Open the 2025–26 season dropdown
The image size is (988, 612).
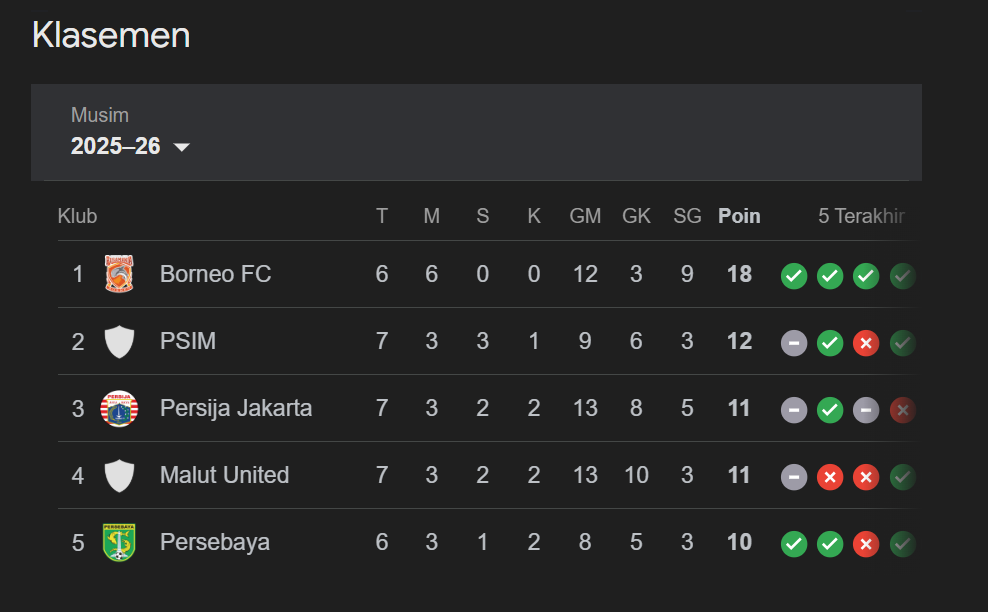pyautogui.click(x=116, y=146)
